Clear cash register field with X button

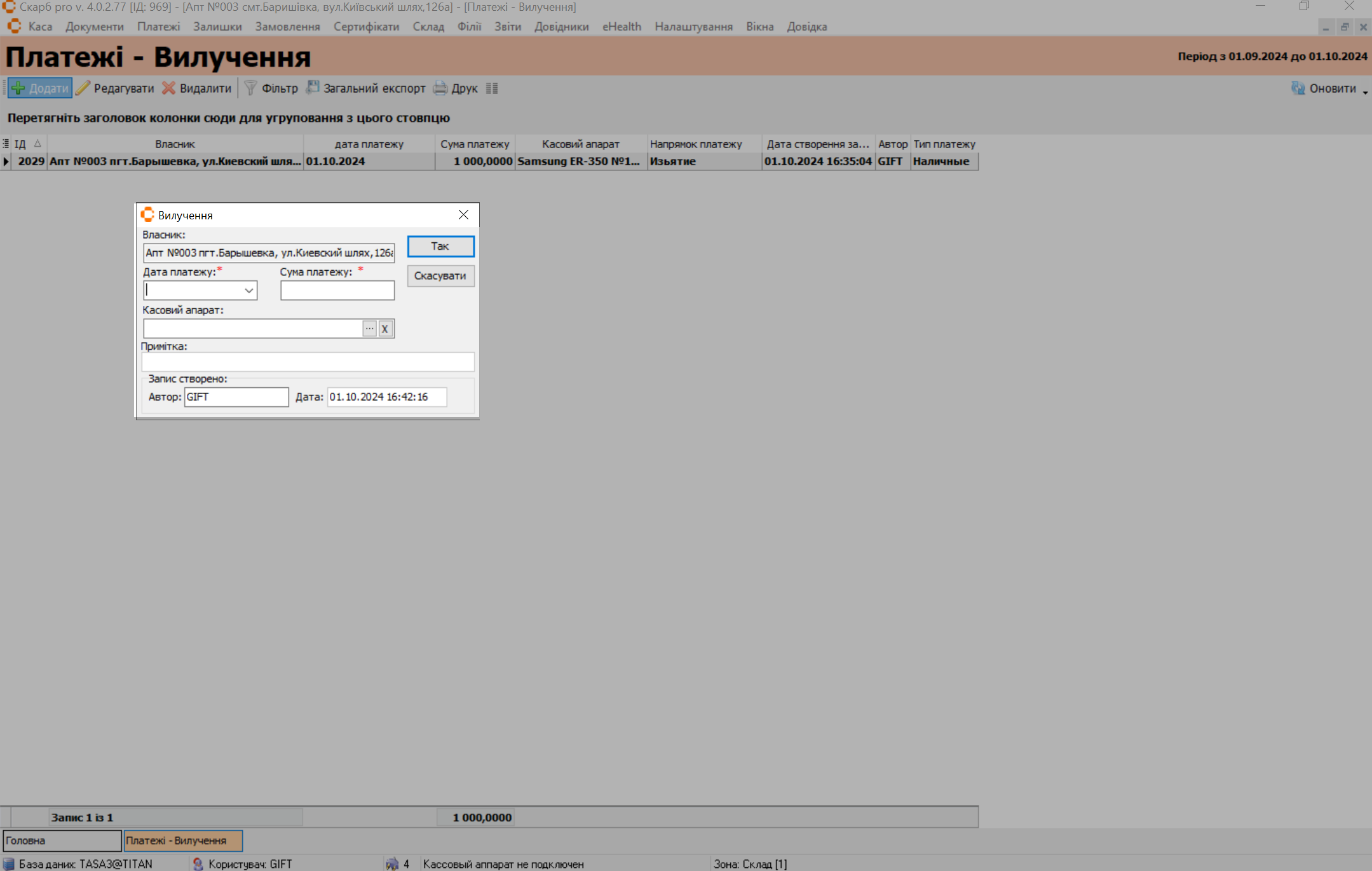coord(385,329)
